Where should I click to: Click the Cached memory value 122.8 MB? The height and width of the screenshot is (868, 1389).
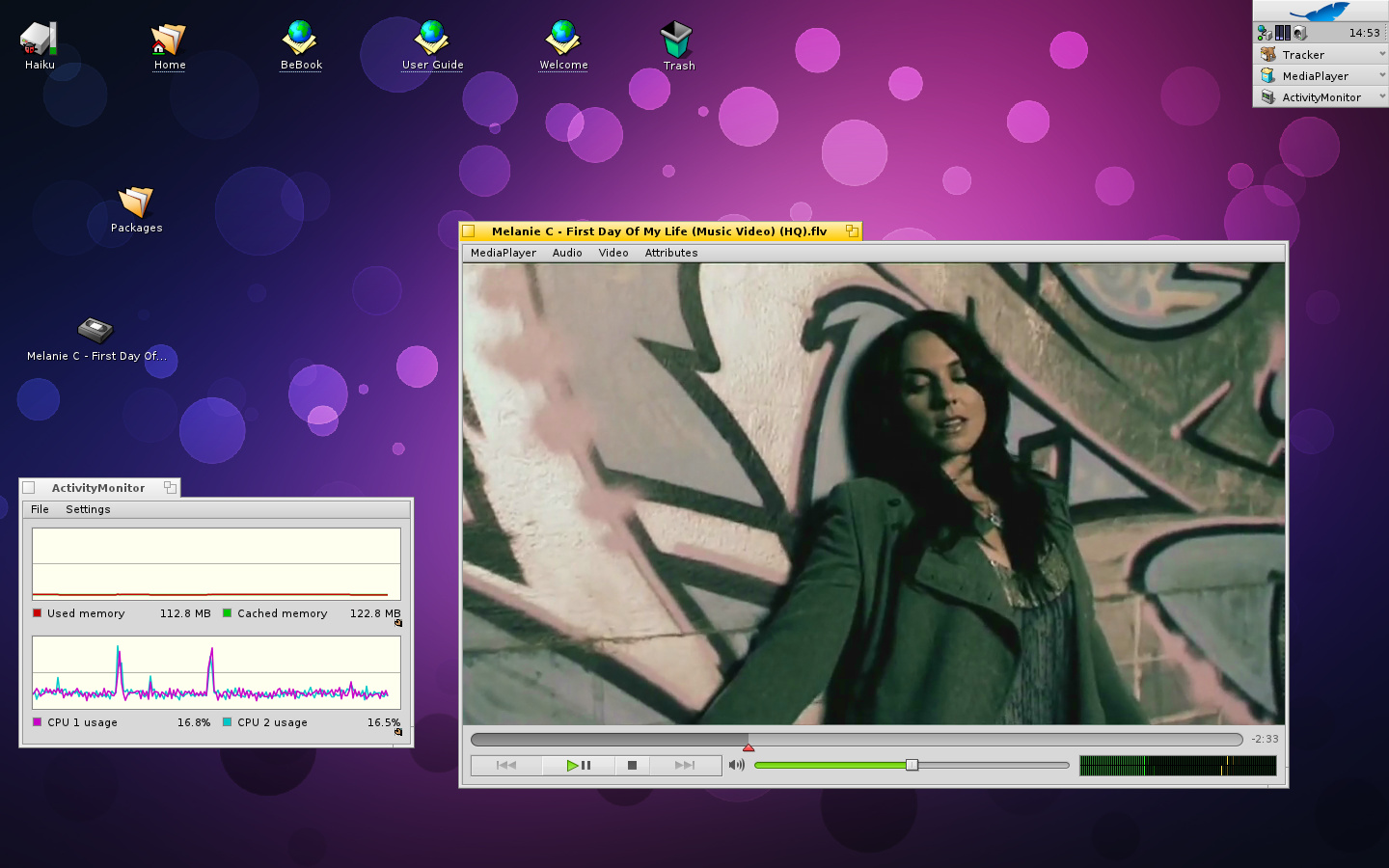[x=375, y=613]
